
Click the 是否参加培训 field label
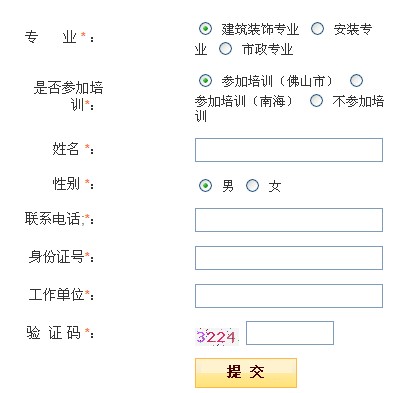pos(68,96)
